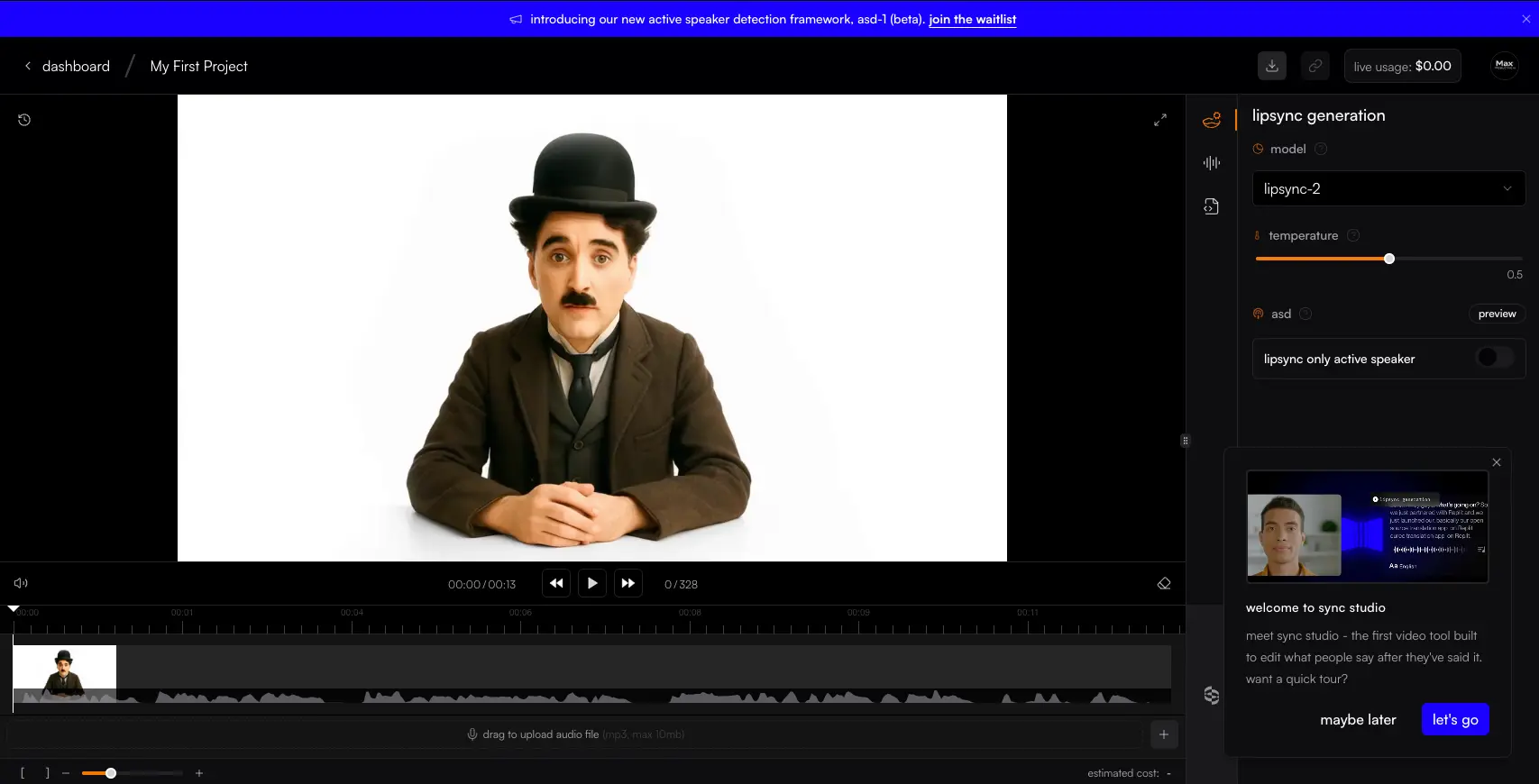Mute the video volume icon
Image resolution: width=1539 pixels, height=784 pixels.
[x=21, y=583]
